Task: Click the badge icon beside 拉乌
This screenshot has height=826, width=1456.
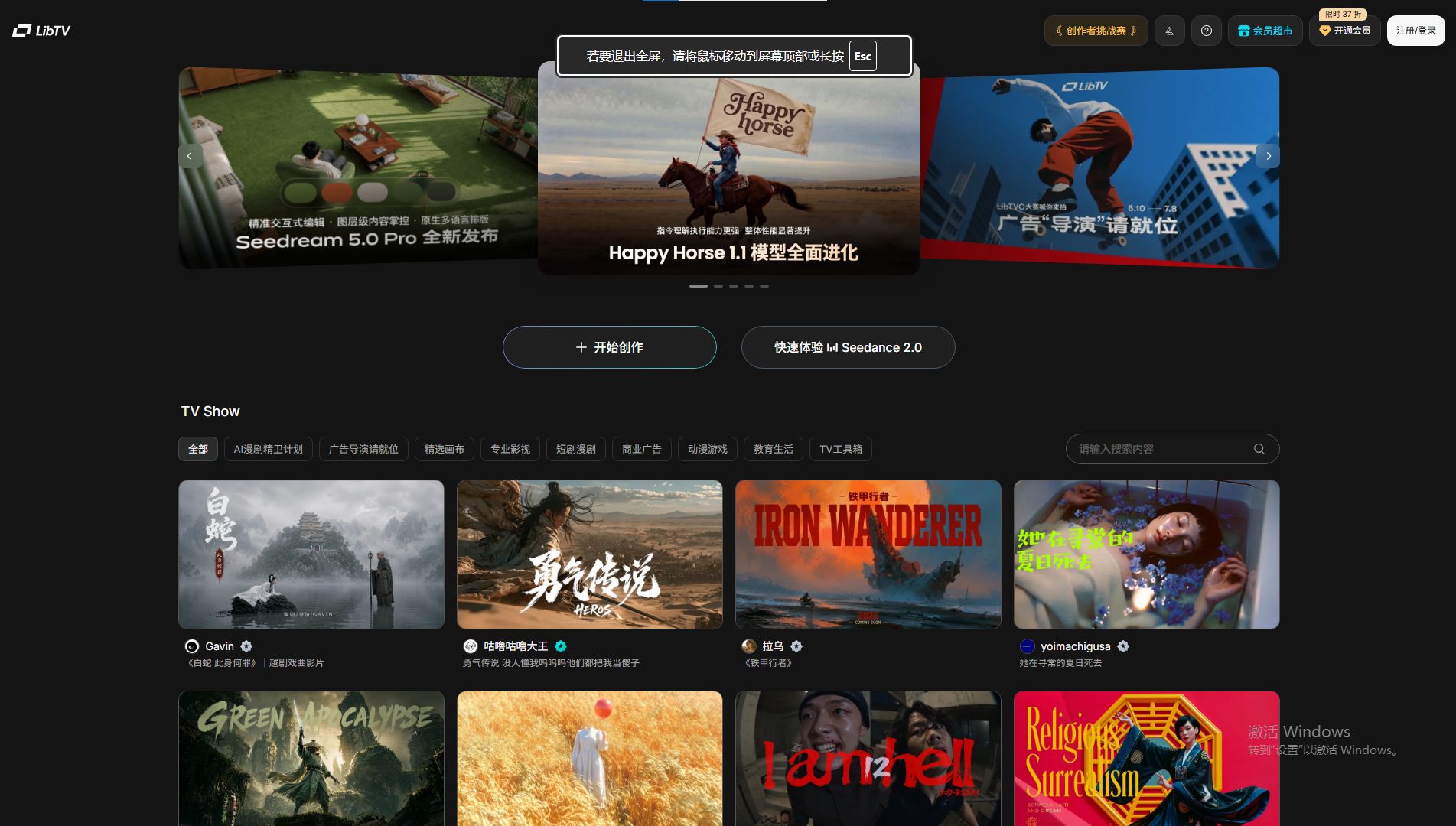Action: (x=796, y=646)
